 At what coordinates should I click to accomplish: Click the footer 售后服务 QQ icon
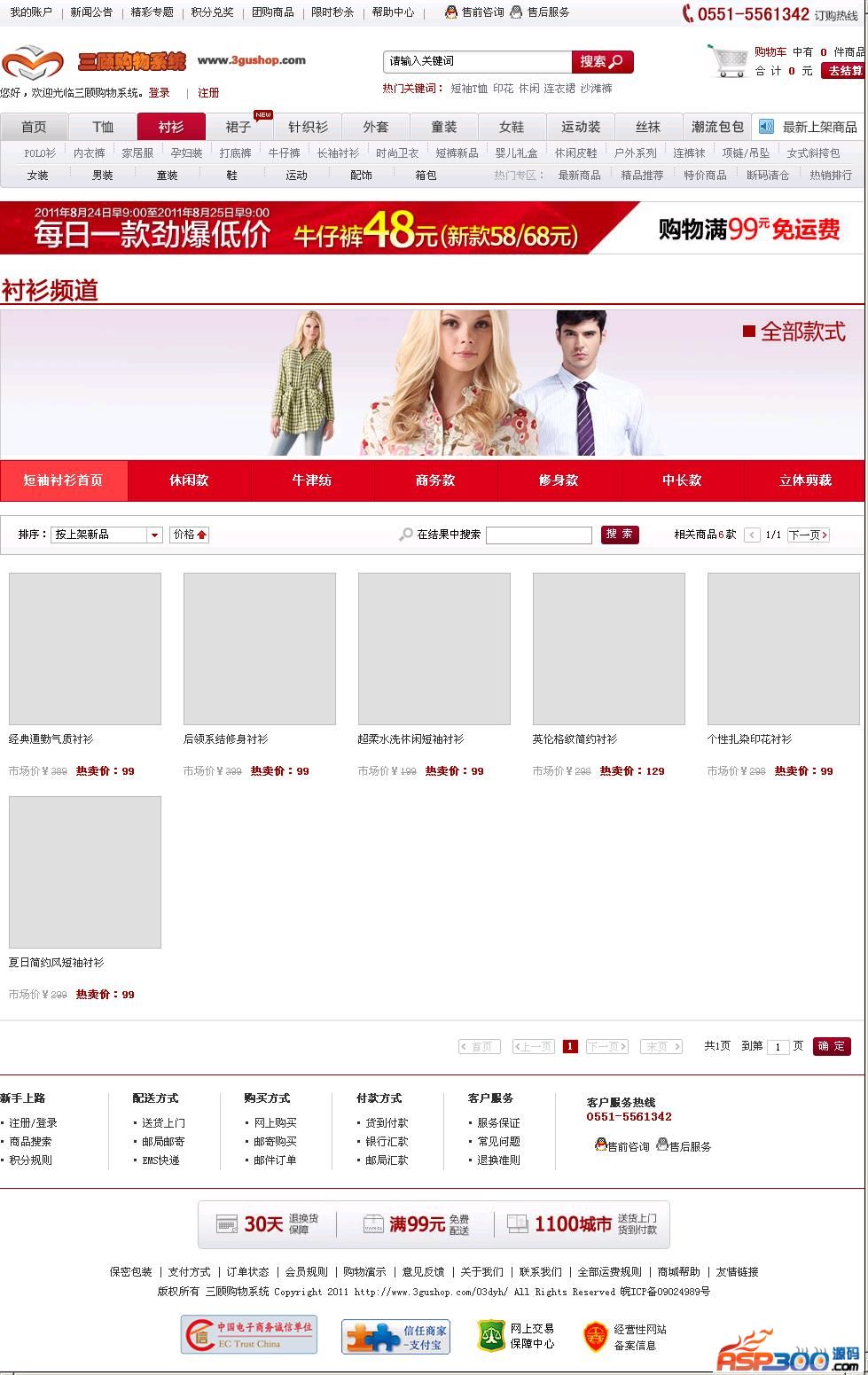[662, 1145]
